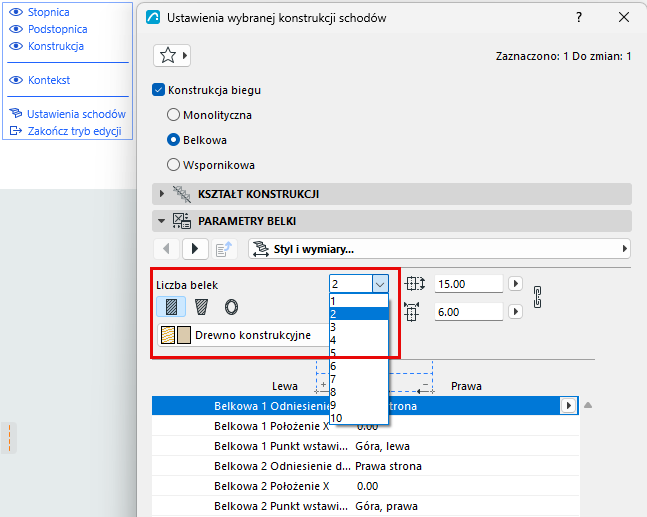Click the next page arrow icon
Image resolution: width=647 pixels, height=517 pixels.
pos(195,248)
